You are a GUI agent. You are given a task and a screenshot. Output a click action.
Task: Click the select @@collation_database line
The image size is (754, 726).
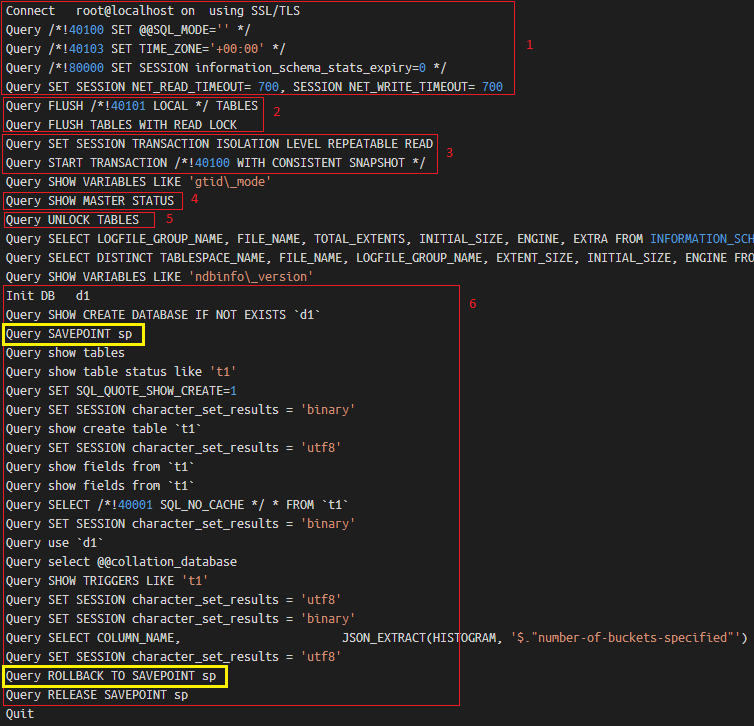tap(121, 562)
